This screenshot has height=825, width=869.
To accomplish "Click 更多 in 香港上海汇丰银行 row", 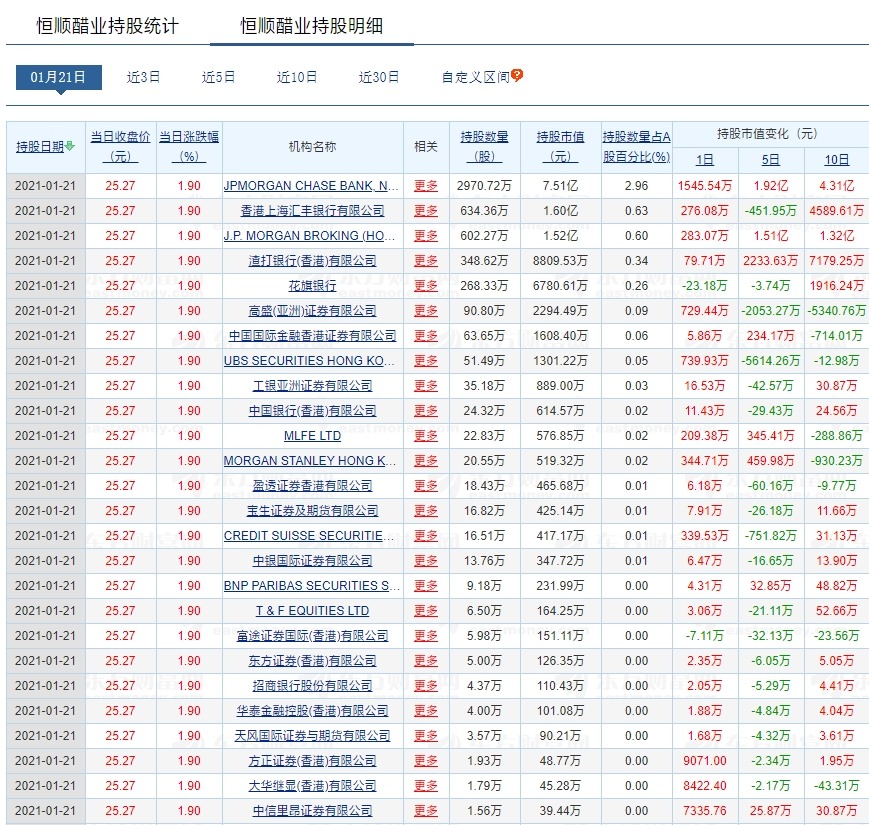I will 426,211.
